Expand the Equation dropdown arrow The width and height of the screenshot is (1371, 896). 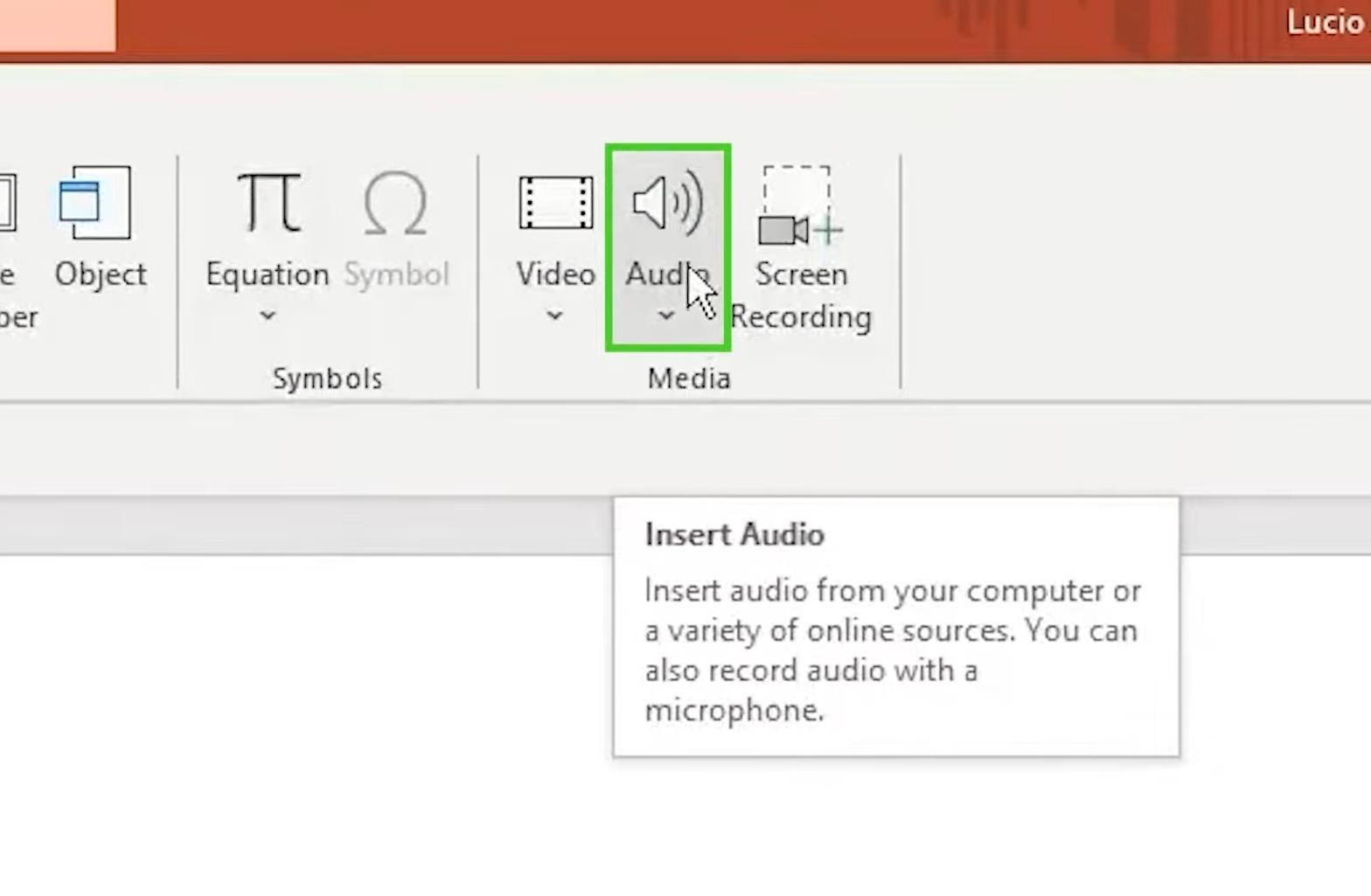click(x=268, y=316)
